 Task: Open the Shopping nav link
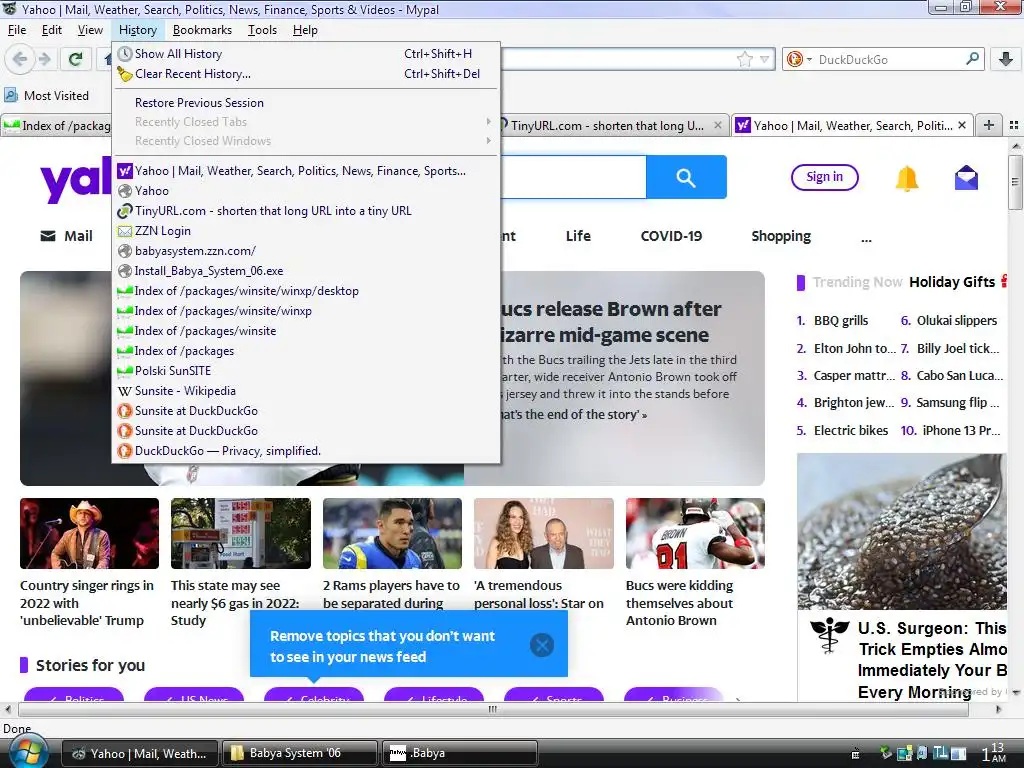(x=781, y=236)
